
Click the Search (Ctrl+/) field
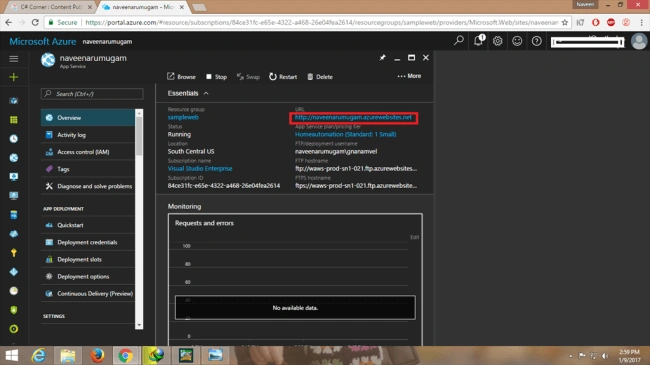tap(92, 94)
